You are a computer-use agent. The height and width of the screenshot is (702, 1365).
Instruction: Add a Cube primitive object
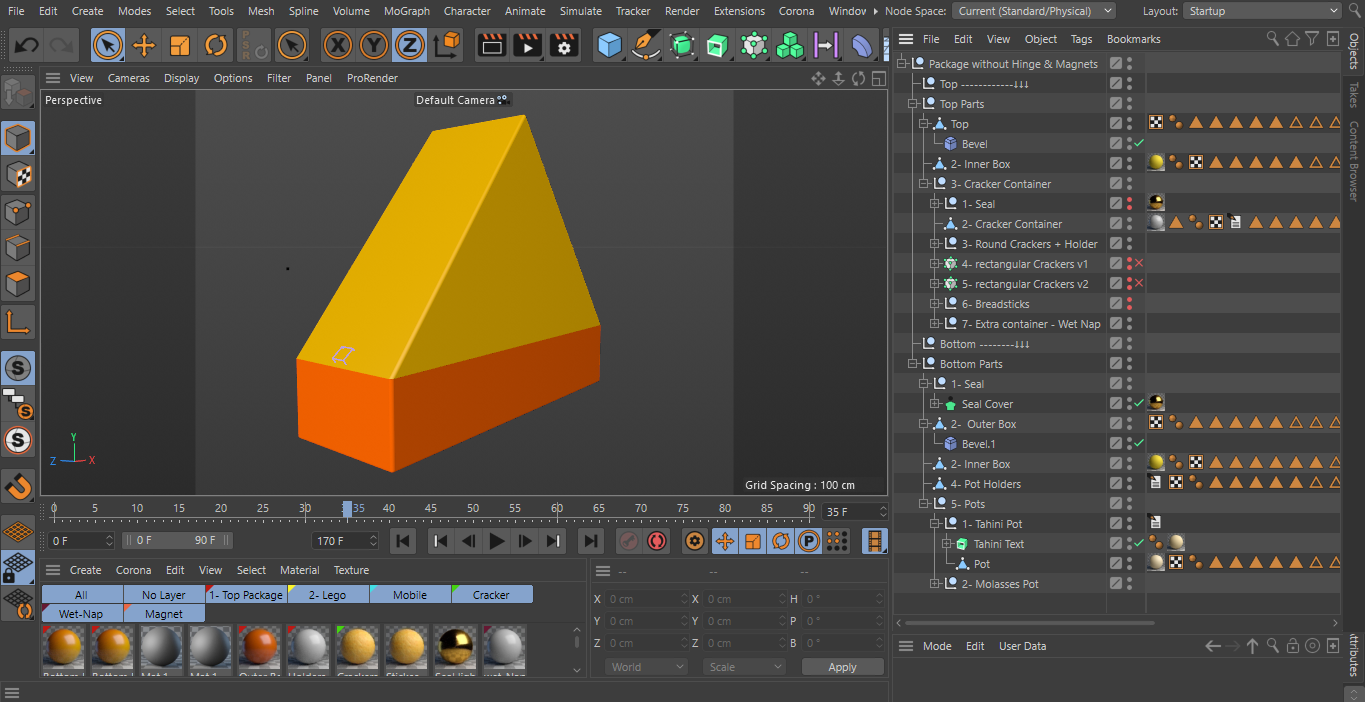coord(610,45)
